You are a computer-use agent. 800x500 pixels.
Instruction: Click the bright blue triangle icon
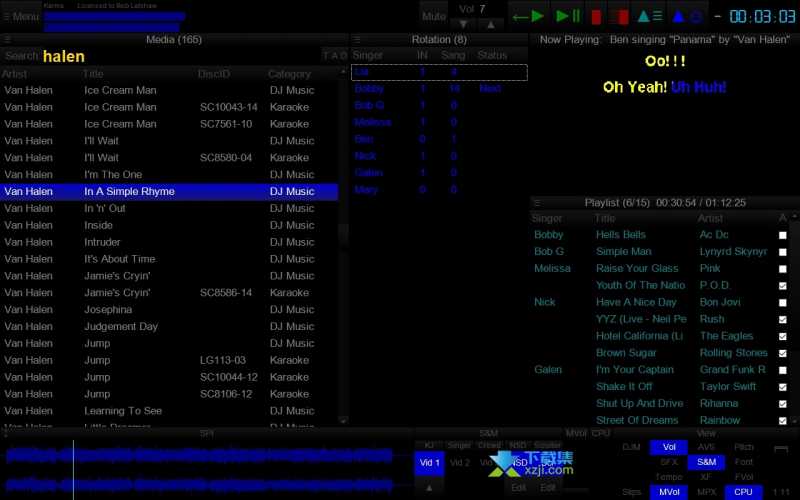click(x=678, y=17)
